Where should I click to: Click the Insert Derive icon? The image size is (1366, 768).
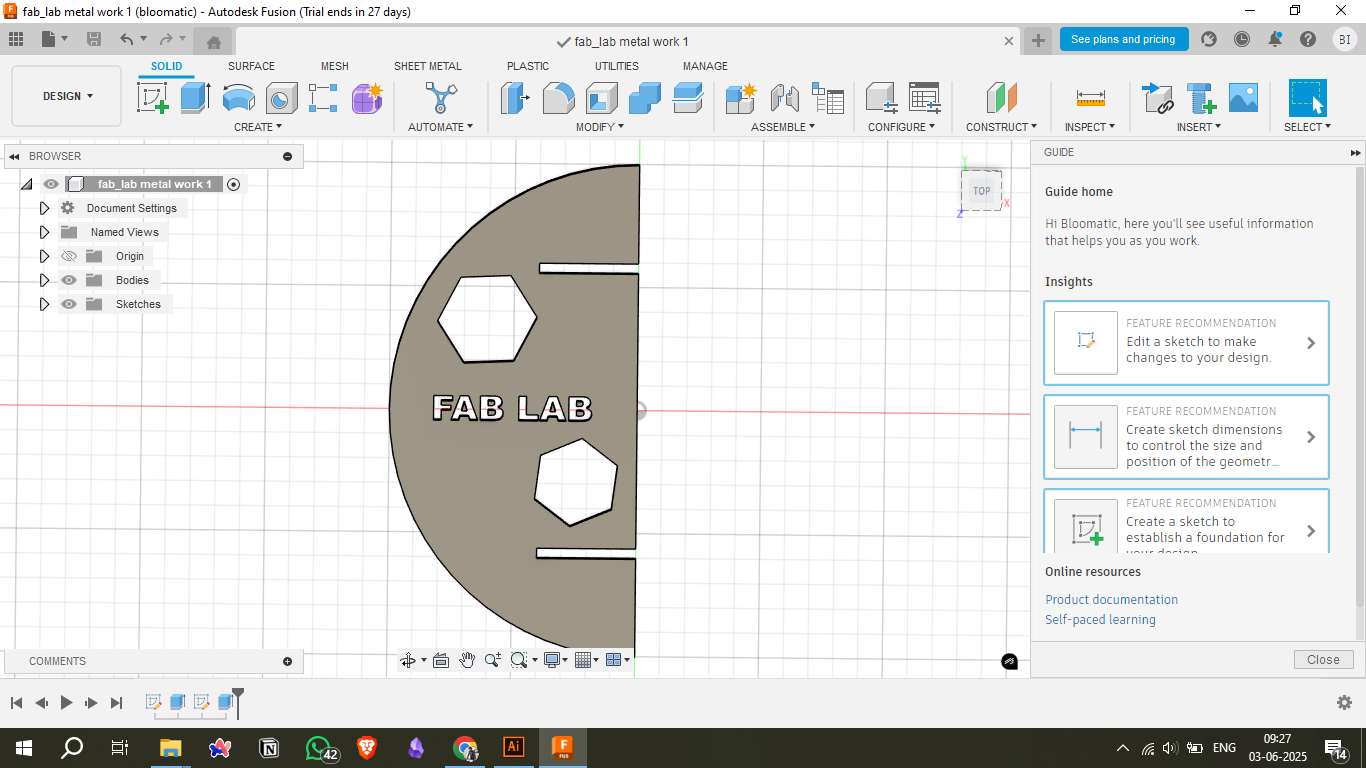[1157, 98]
